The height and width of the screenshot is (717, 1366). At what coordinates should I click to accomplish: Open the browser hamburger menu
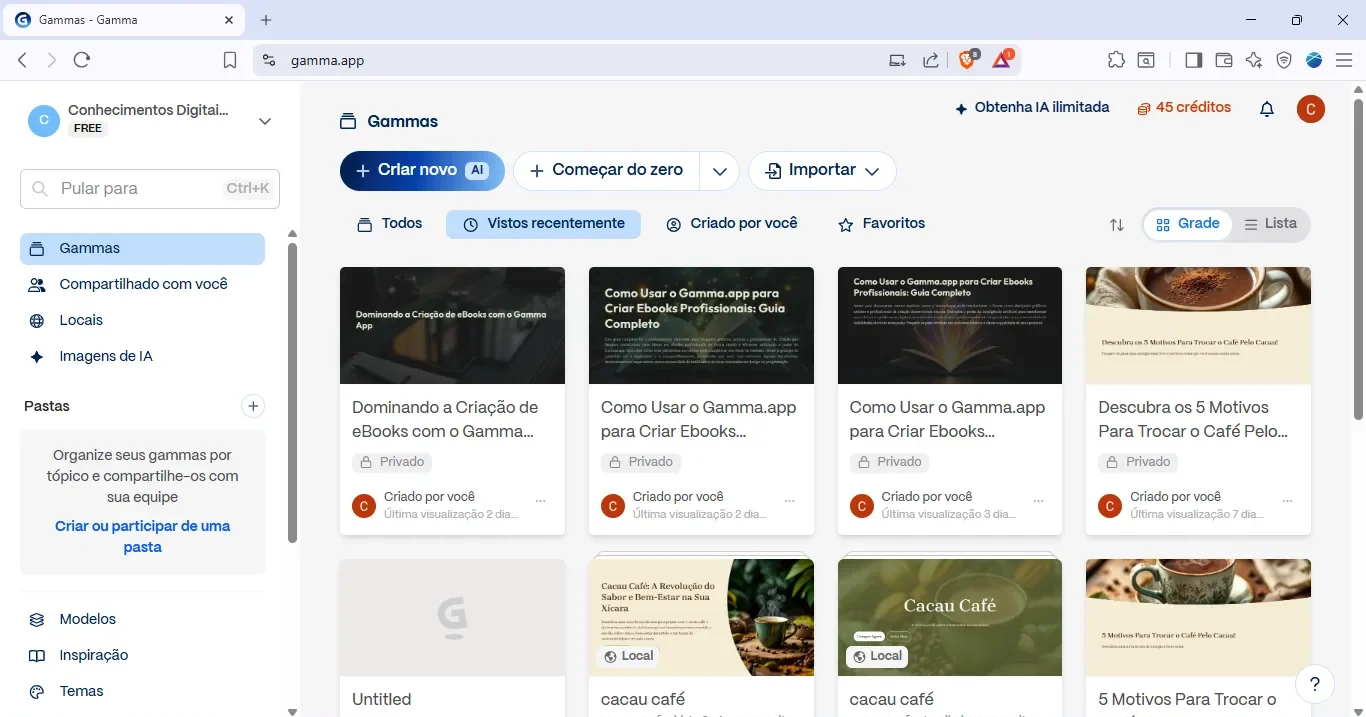(1344, 60)
